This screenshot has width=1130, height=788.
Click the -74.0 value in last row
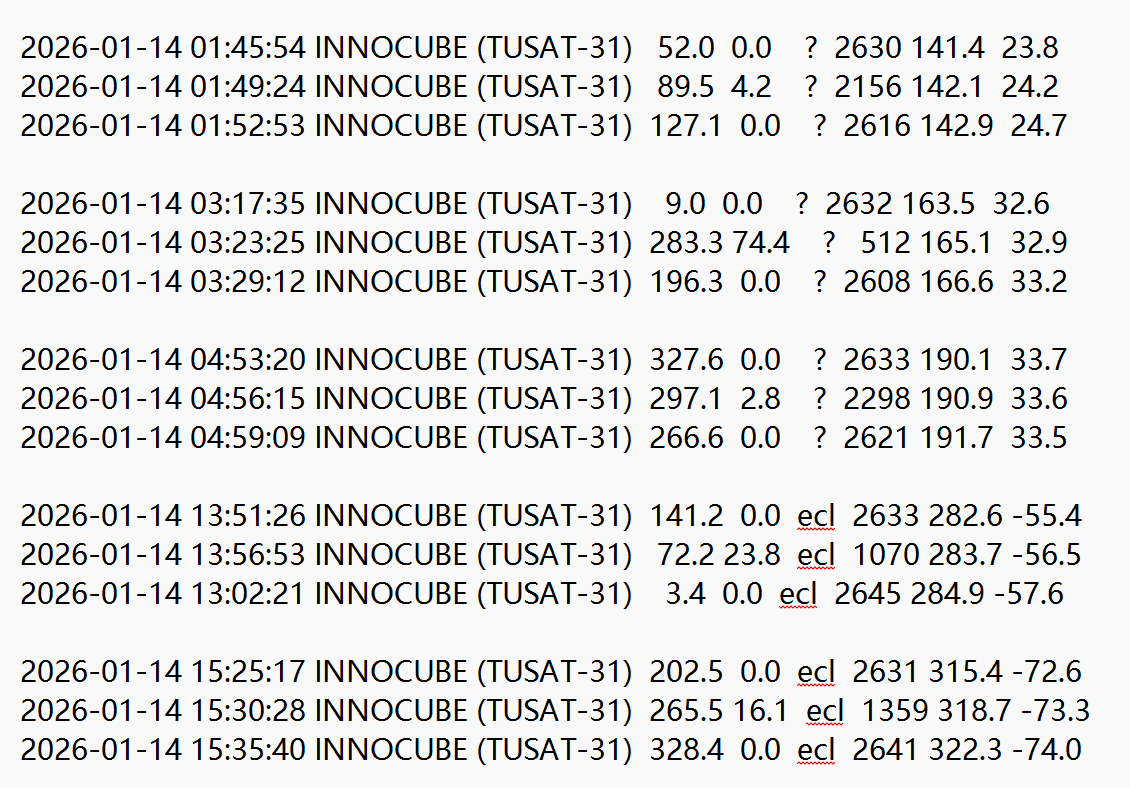click(1046, 750)
